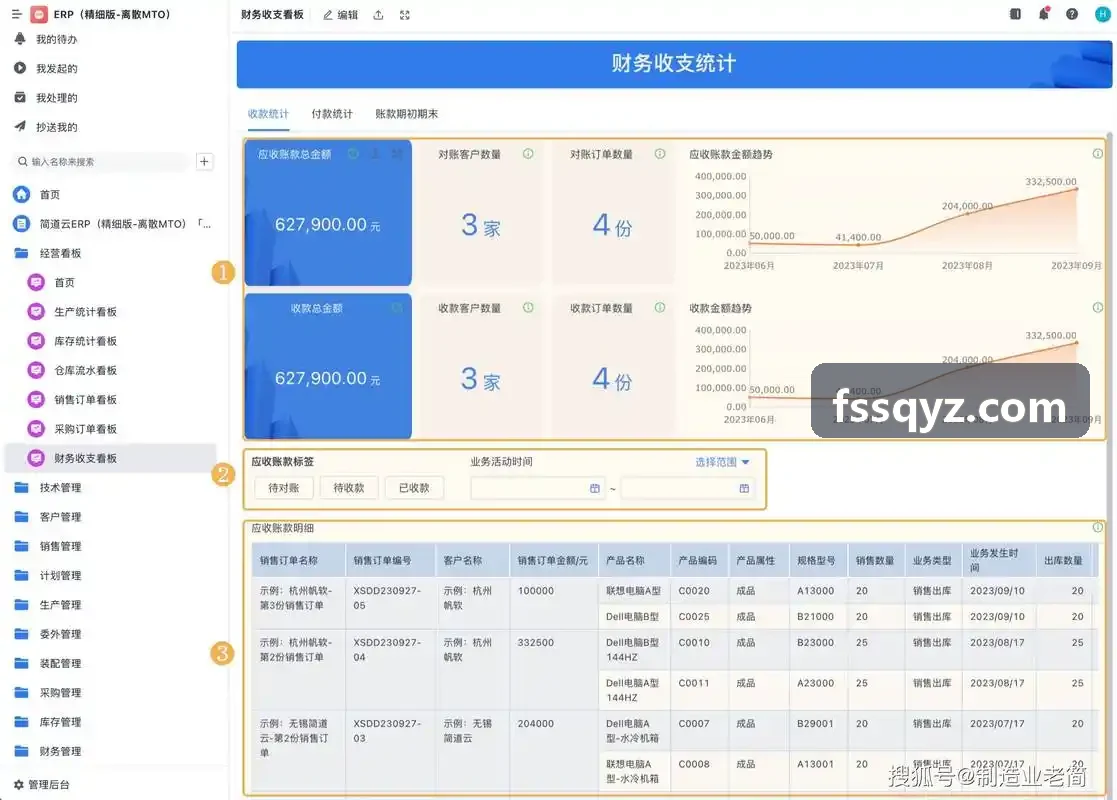Screen dimensions: 1117x800
Task: Select 财务收支看板 in sidebar
Action: 111,458
